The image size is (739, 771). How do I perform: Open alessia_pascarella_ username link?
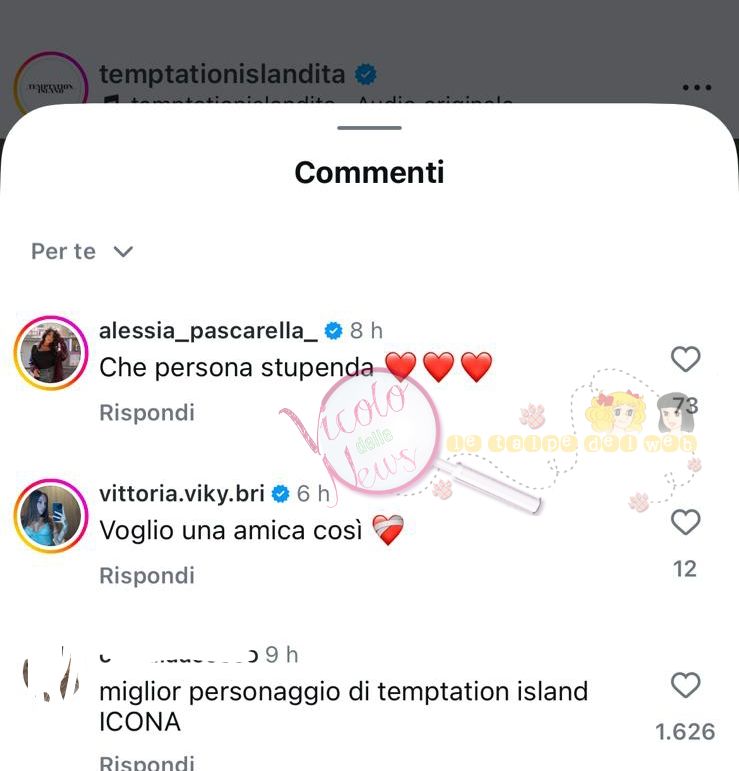click(208, 331)
